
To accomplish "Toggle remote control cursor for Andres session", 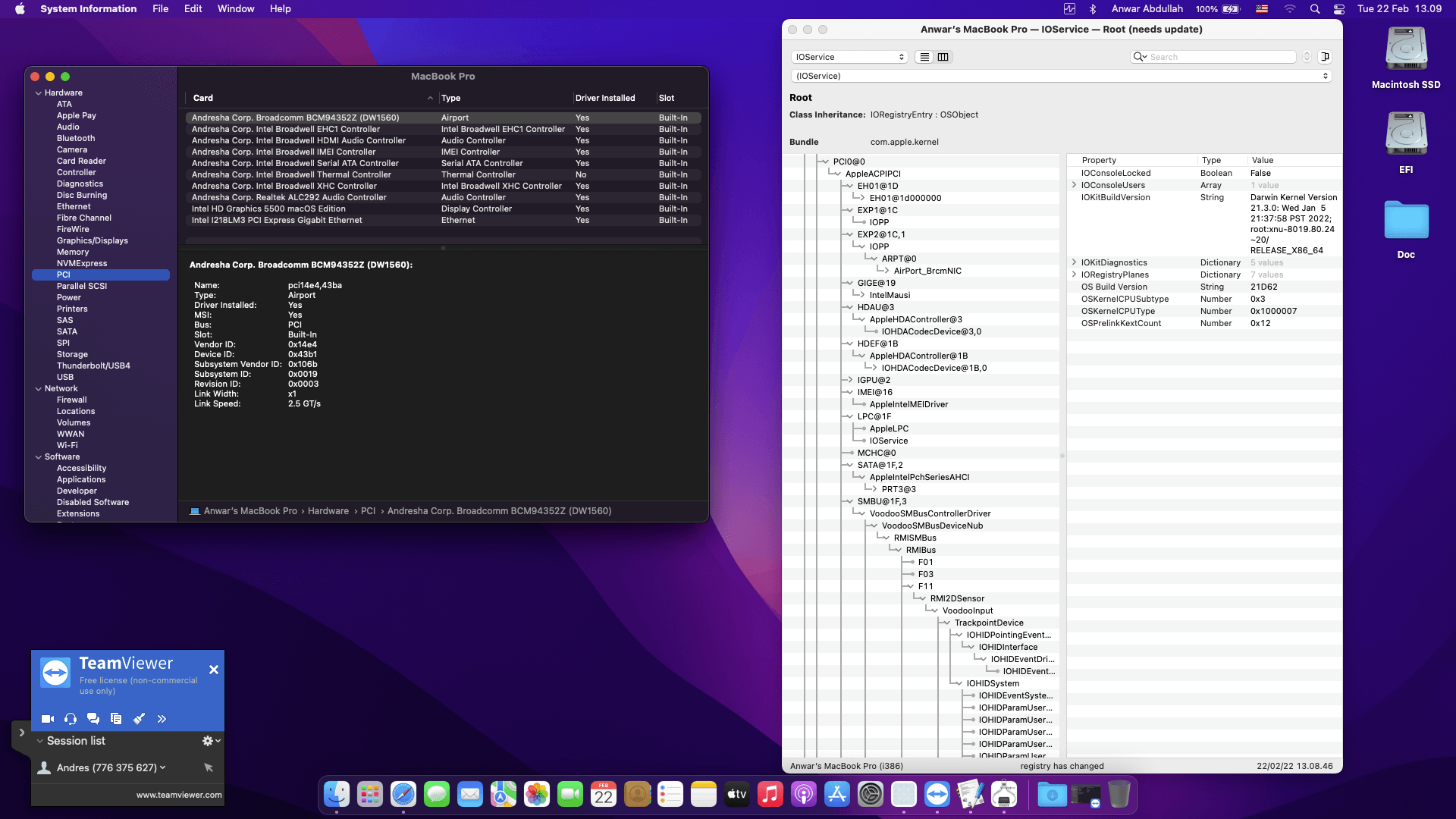I will point(209,767).
